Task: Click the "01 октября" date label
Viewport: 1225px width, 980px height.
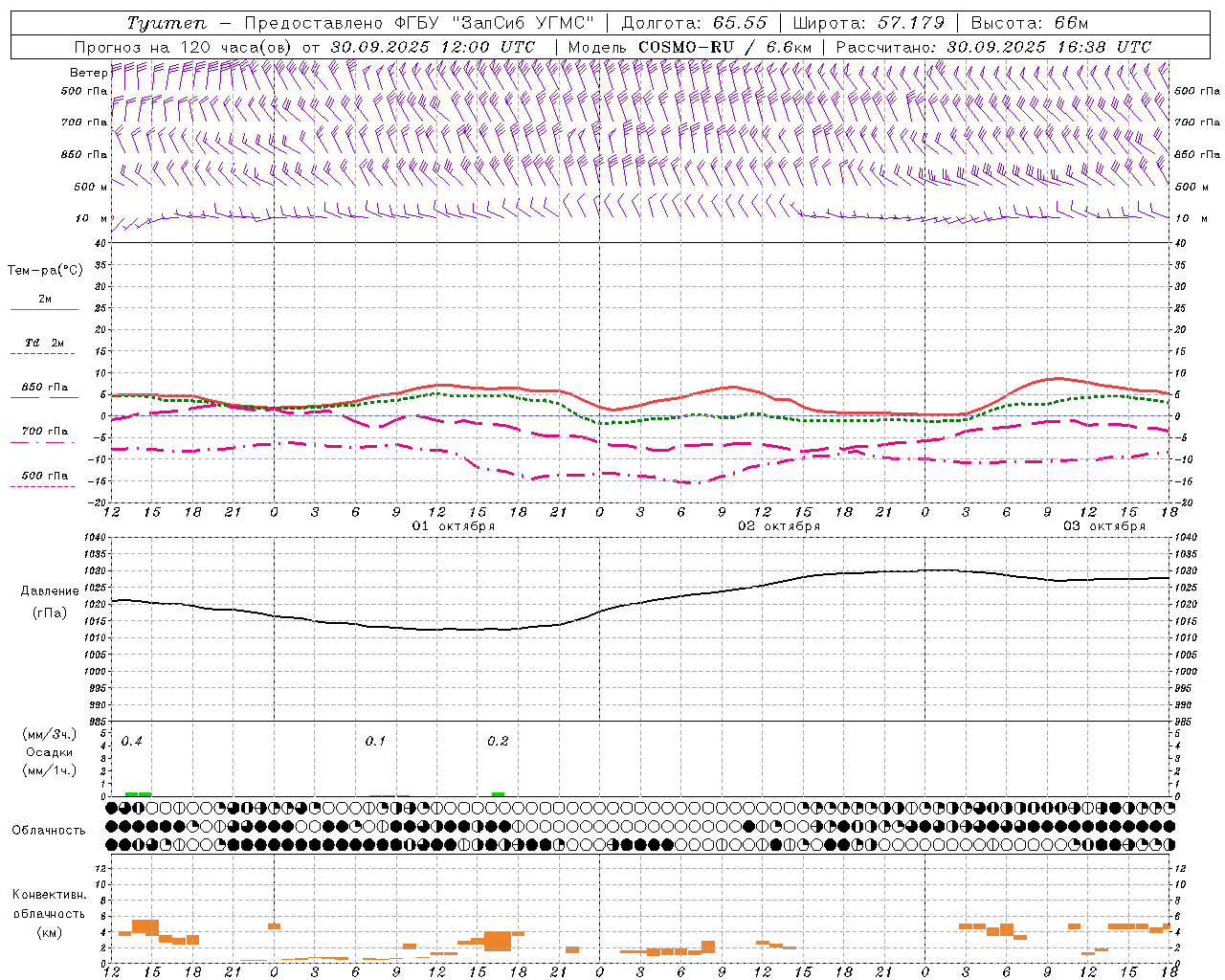Action: [x=454, y=526]
